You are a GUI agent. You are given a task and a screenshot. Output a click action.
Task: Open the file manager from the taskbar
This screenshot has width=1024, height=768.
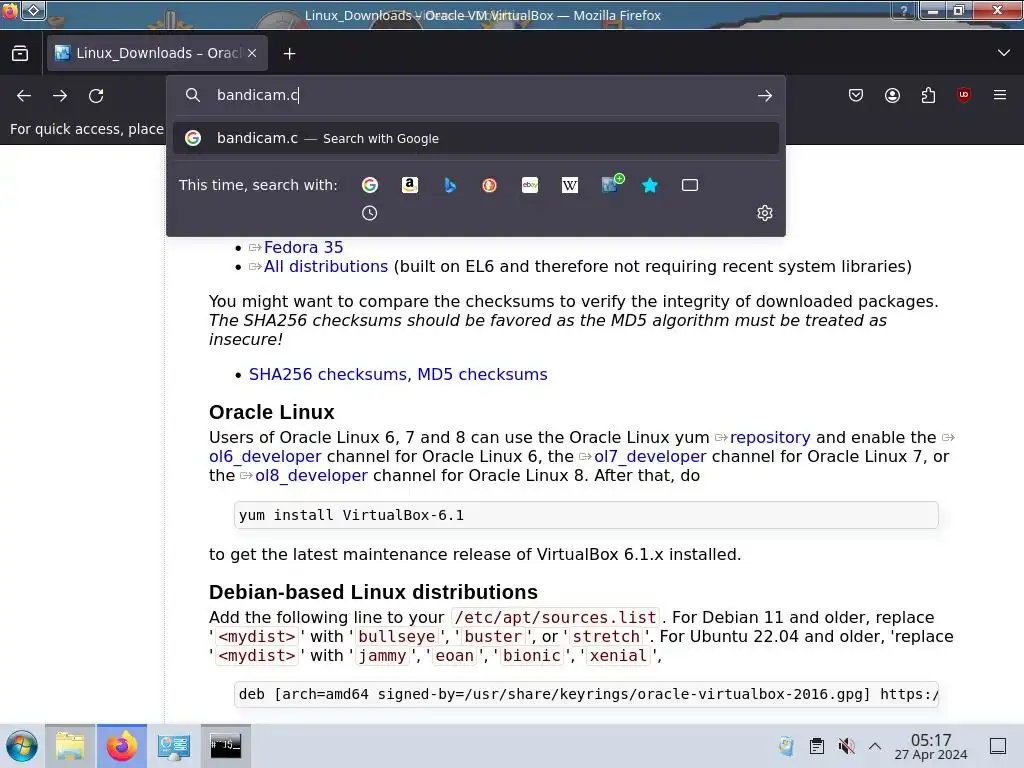[x=70, y=746]
